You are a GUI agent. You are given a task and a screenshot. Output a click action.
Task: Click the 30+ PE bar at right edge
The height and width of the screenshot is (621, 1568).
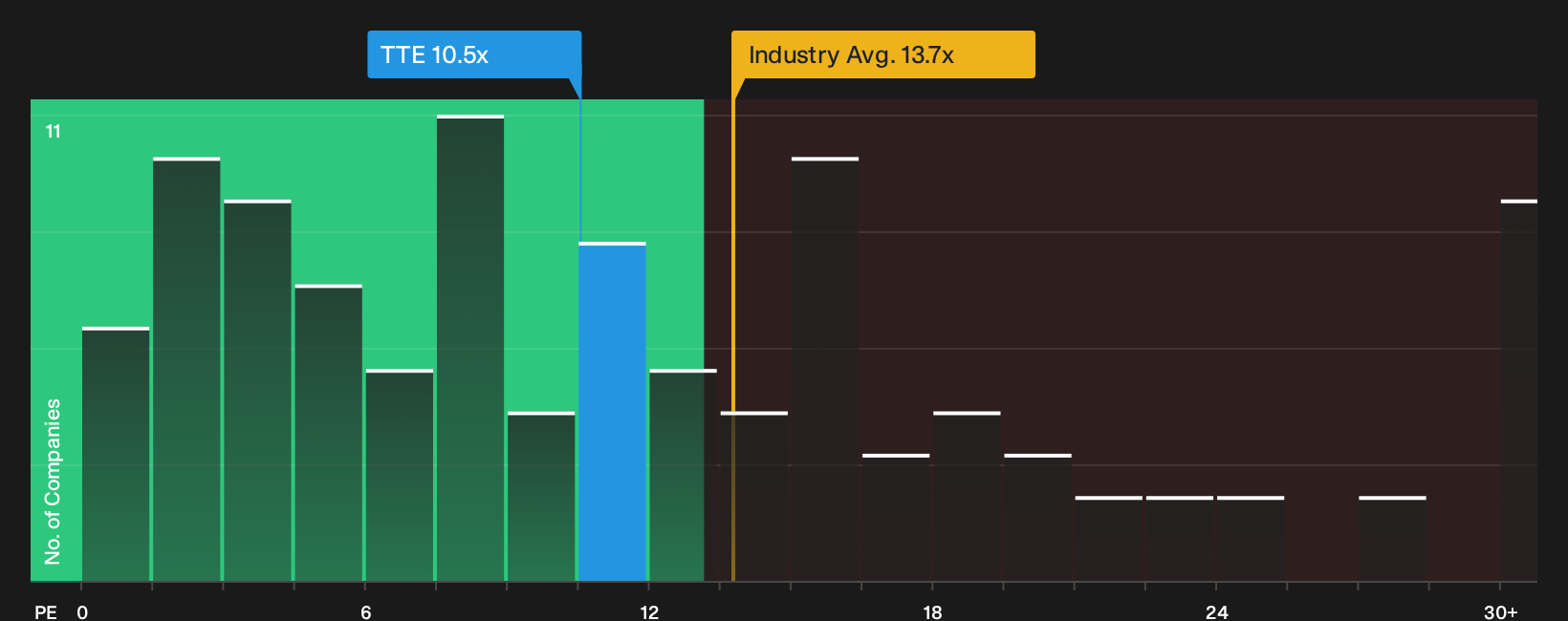[x=1519, y=391]
